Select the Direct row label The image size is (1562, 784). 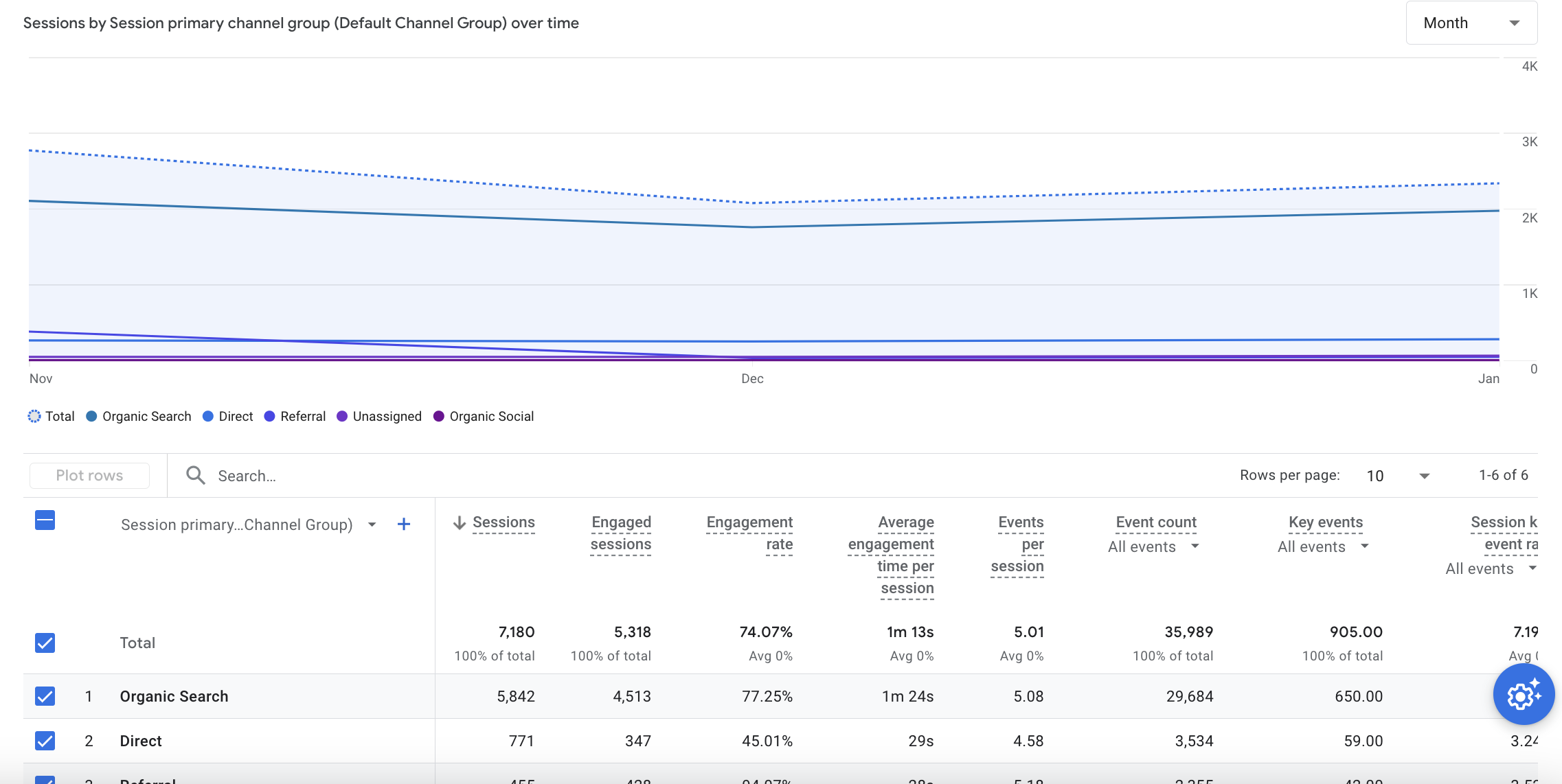coord(141,741)
